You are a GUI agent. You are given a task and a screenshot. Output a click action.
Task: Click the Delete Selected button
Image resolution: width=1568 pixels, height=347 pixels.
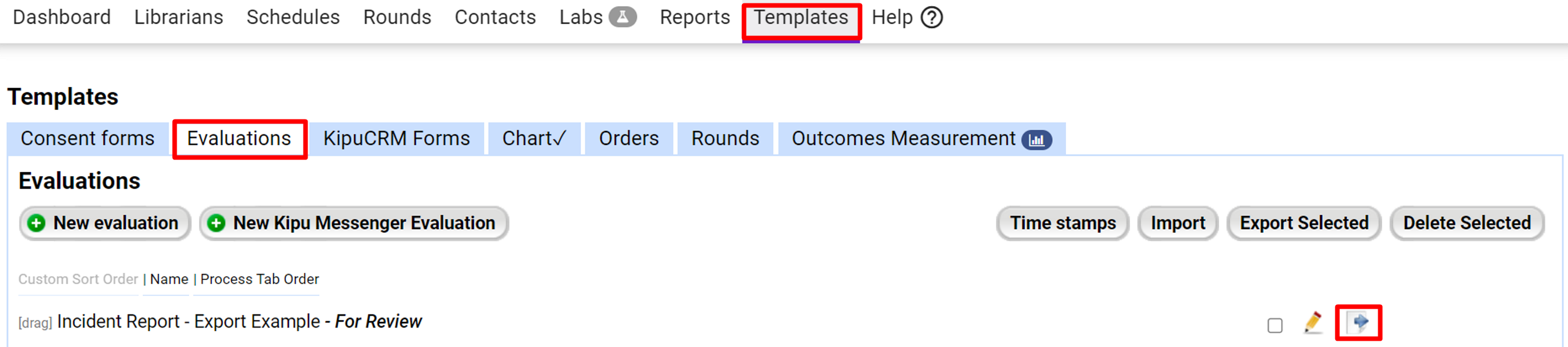[x=1466, y=224]
